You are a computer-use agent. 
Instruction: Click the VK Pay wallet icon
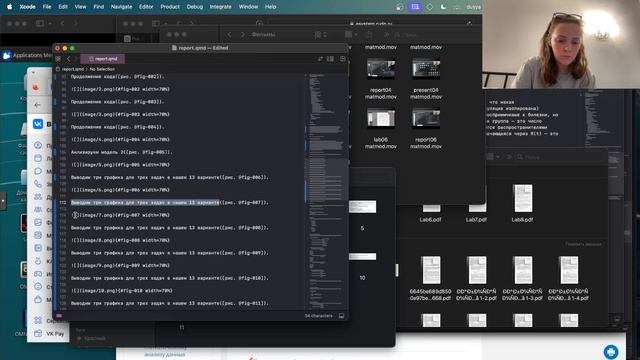click(38, 333)
